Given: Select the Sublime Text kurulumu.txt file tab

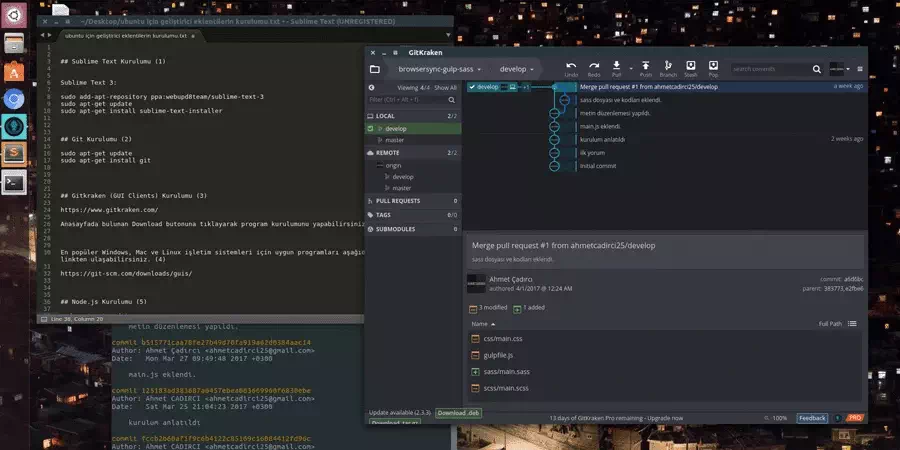Looking at the screenshot, I should point(126,36).
